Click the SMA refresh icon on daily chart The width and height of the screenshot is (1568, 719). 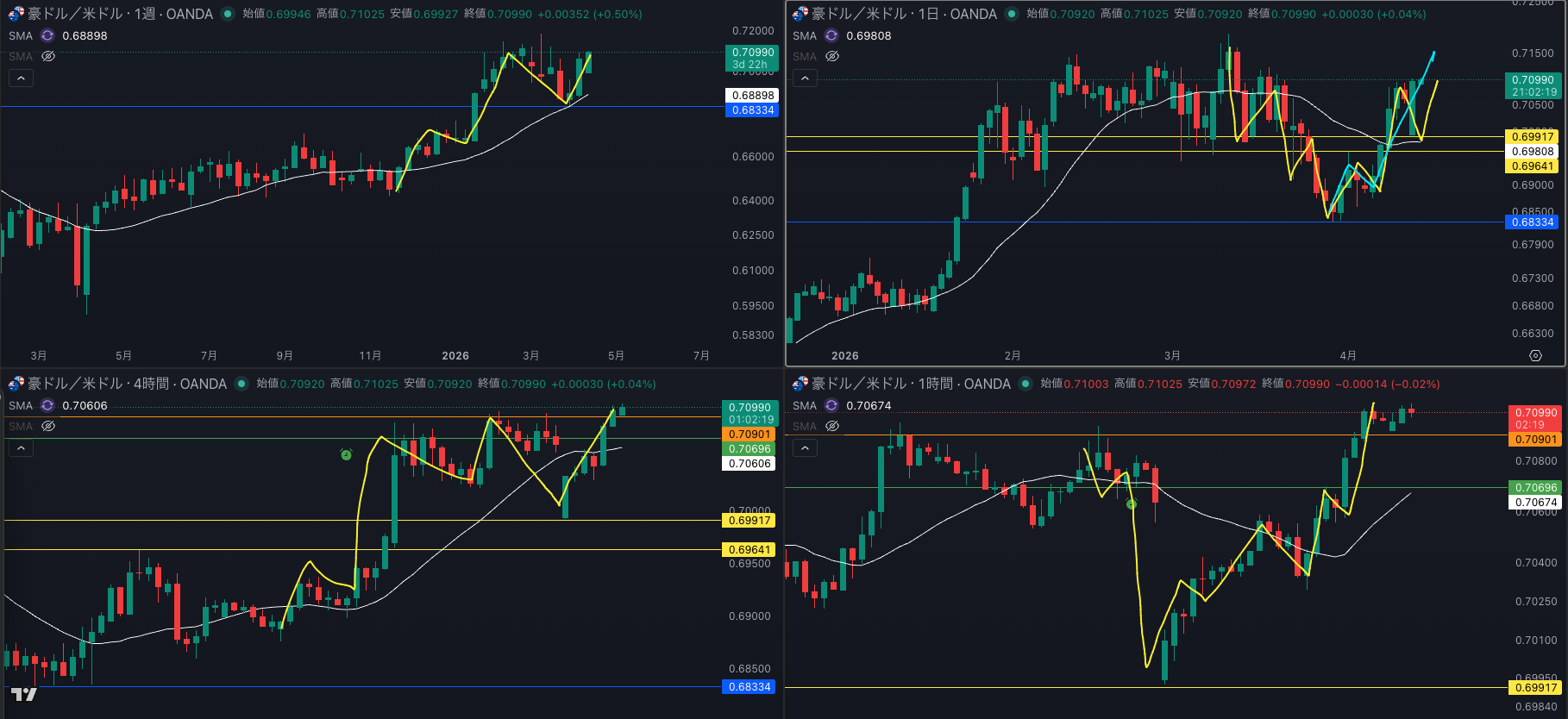tap(831, 35)
